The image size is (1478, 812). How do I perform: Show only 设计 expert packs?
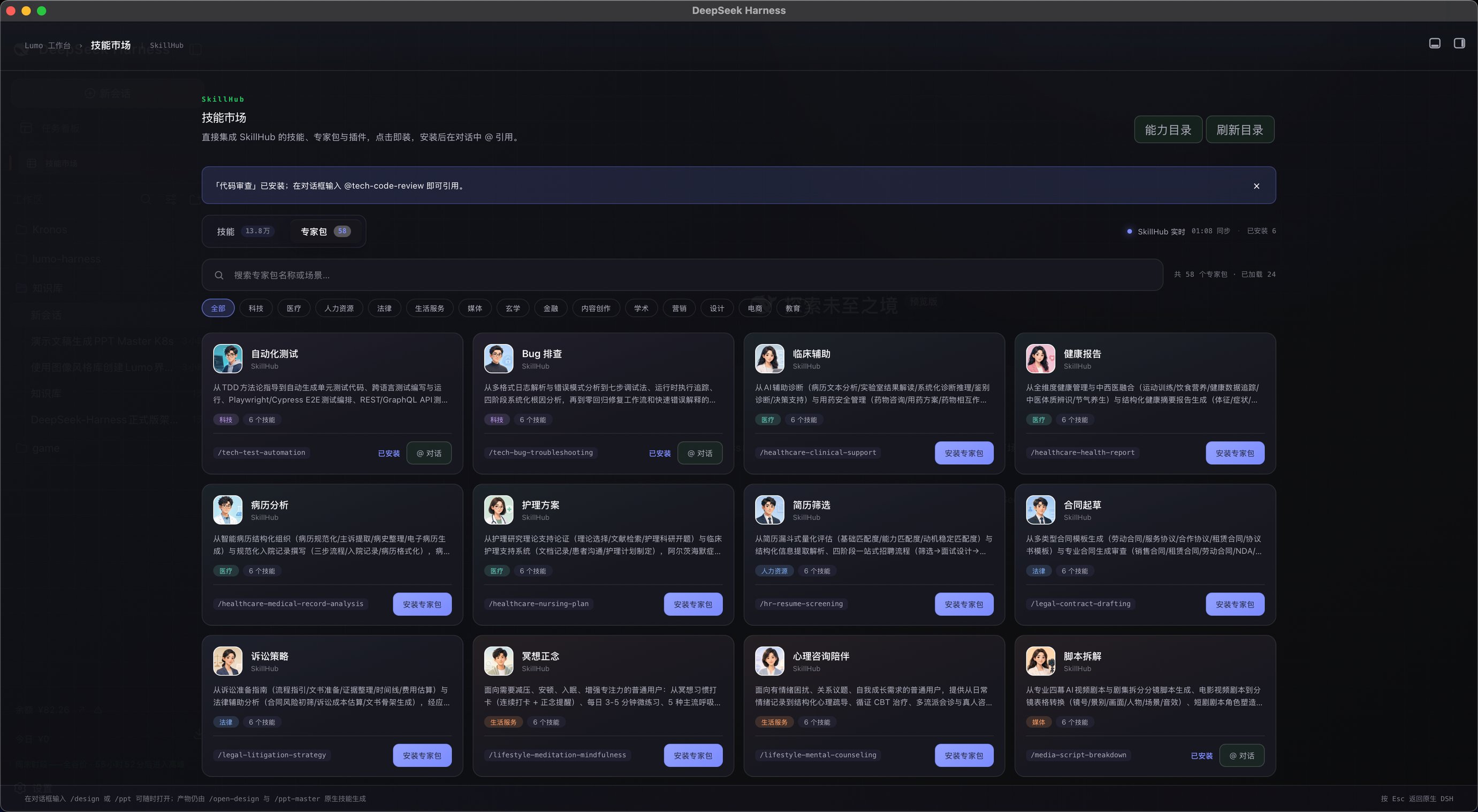(717, 309)
